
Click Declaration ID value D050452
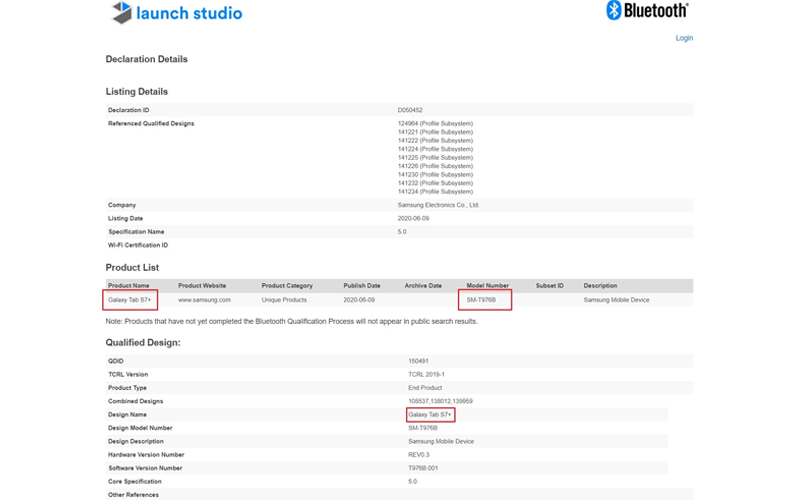coord(412,110)
